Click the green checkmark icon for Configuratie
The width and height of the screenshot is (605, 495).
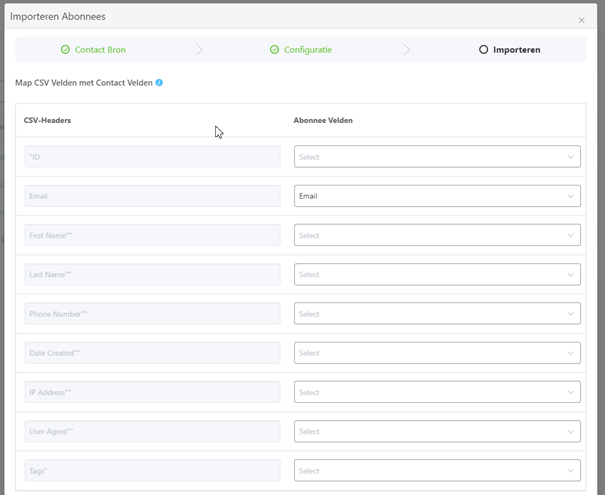(x=274, y=49)
